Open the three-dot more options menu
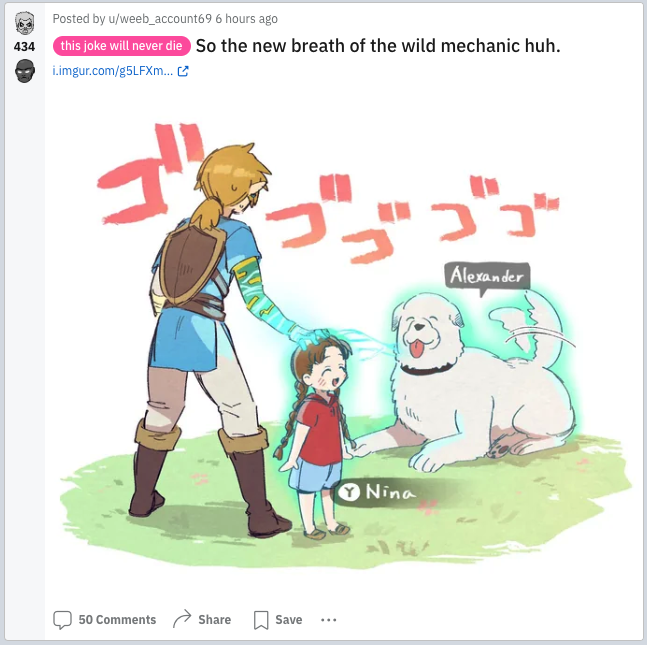The height and width of the screenshot is (645, 647). click(328, 620)
